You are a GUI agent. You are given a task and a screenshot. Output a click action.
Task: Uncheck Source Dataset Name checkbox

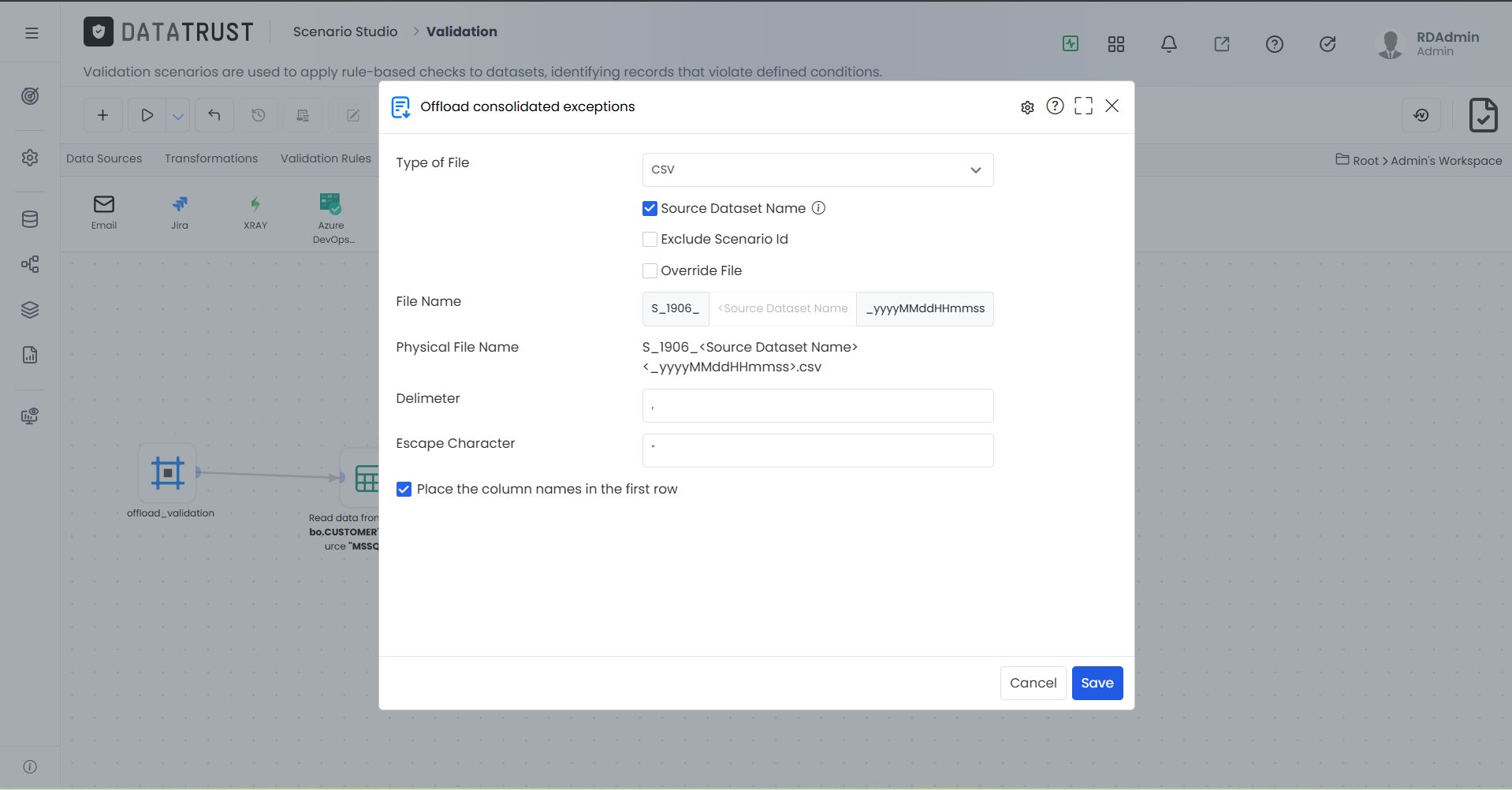click(650, 208)
